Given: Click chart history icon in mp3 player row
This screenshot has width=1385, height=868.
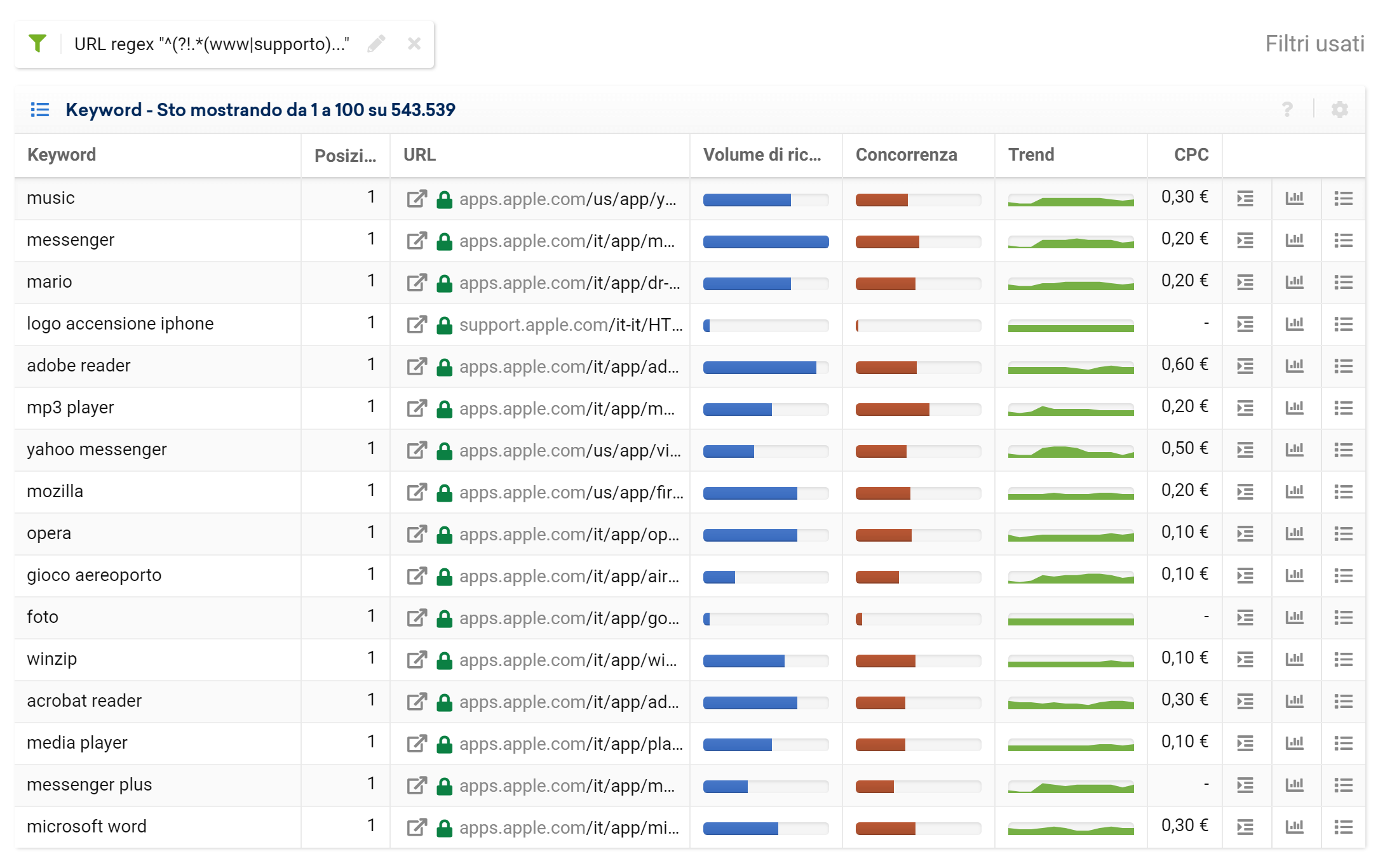Looking at the screenshot, I should point(1294,408).
